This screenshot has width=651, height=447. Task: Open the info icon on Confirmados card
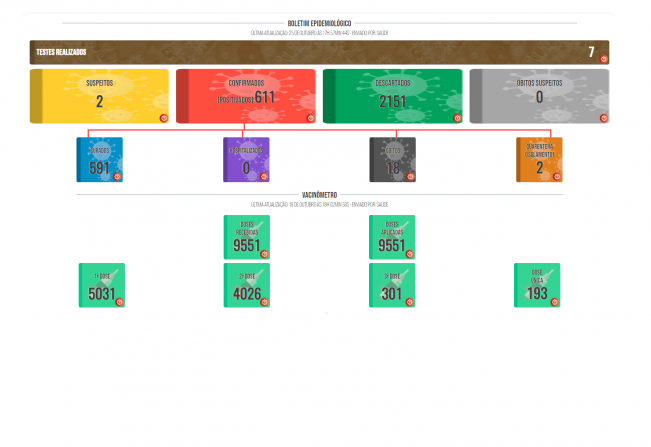310,118
